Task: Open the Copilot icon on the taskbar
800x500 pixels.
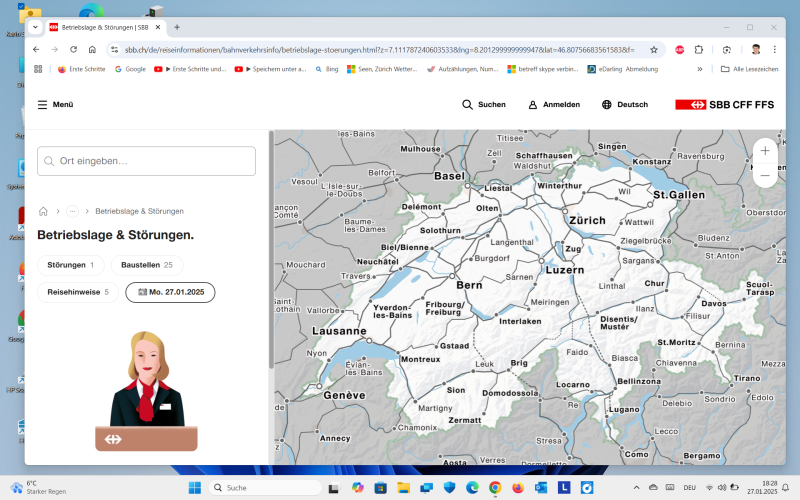Action: [358, 488]
